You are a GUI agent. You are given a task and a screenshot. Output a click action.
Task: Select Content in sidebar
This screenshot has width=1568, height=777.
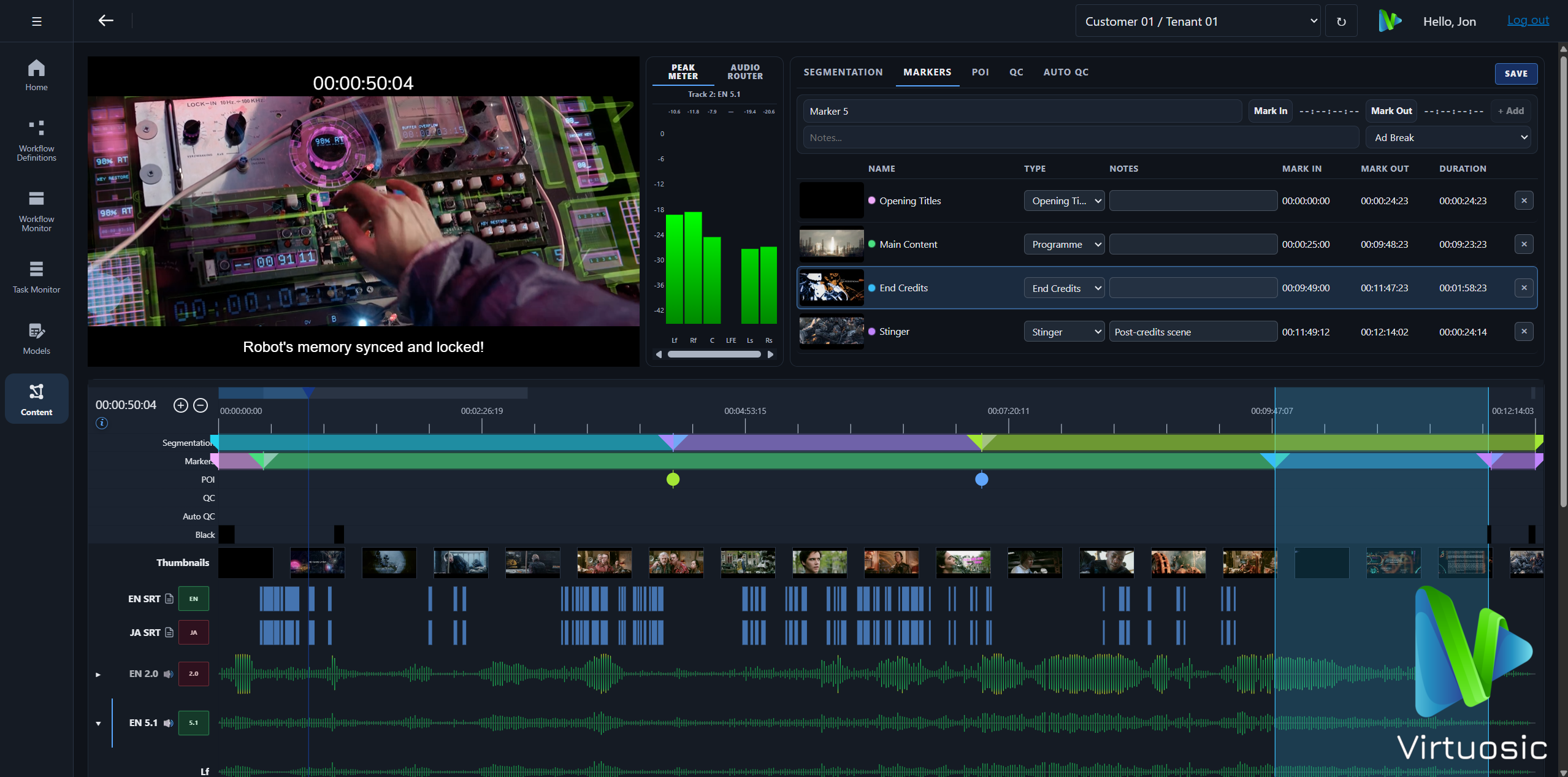tap(36, 399)
